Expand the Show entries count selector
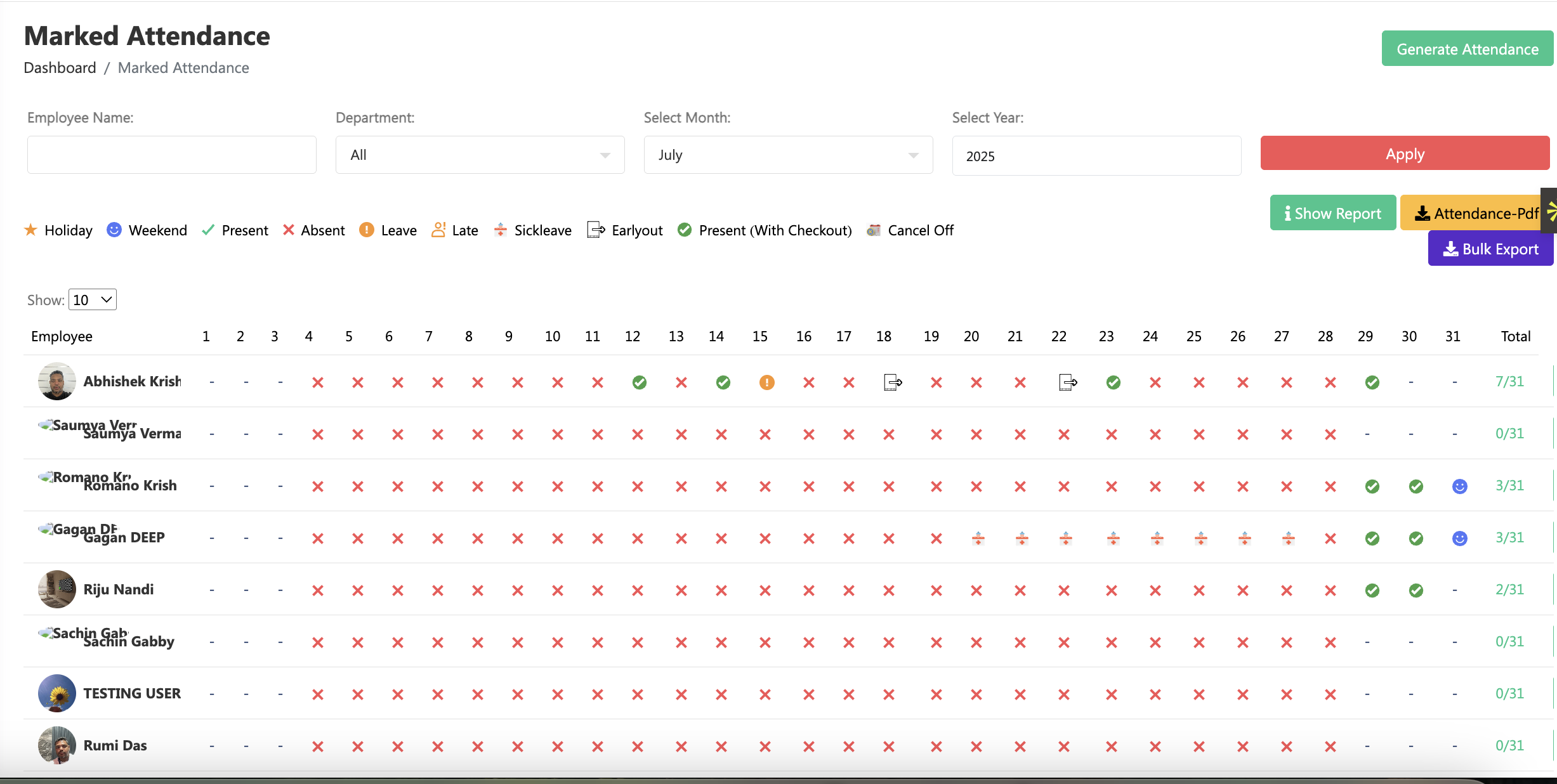Screen dimensions: 1557x784 [93, 300]
